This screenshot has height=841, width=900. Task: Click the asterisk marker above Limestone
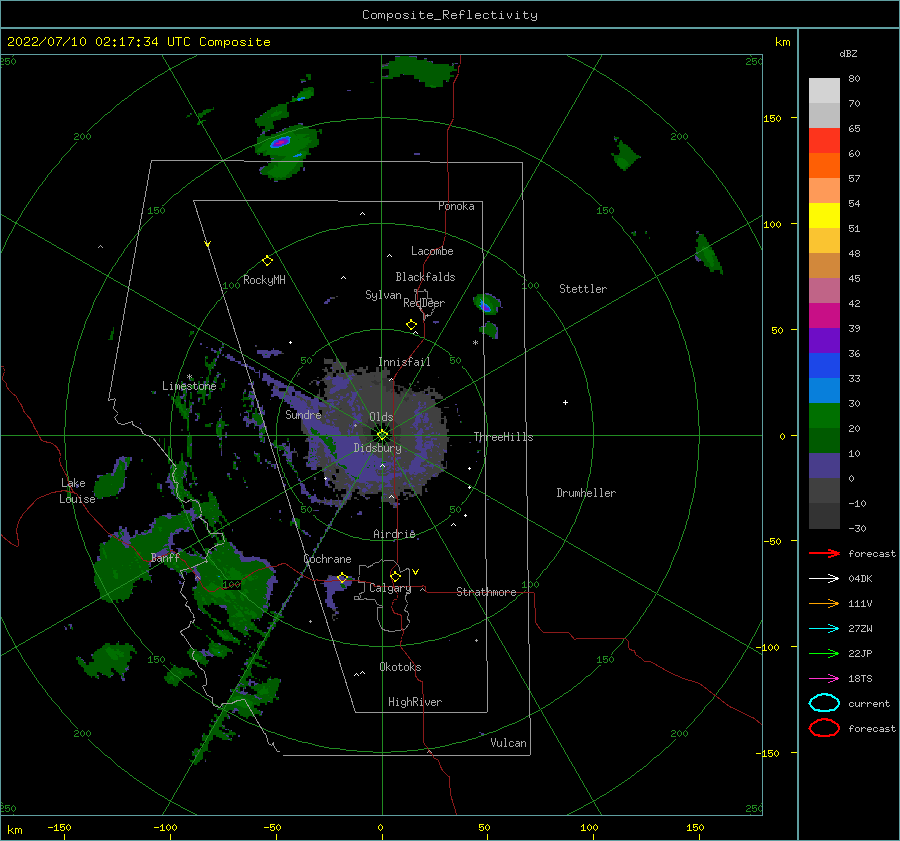click(189, 377)
